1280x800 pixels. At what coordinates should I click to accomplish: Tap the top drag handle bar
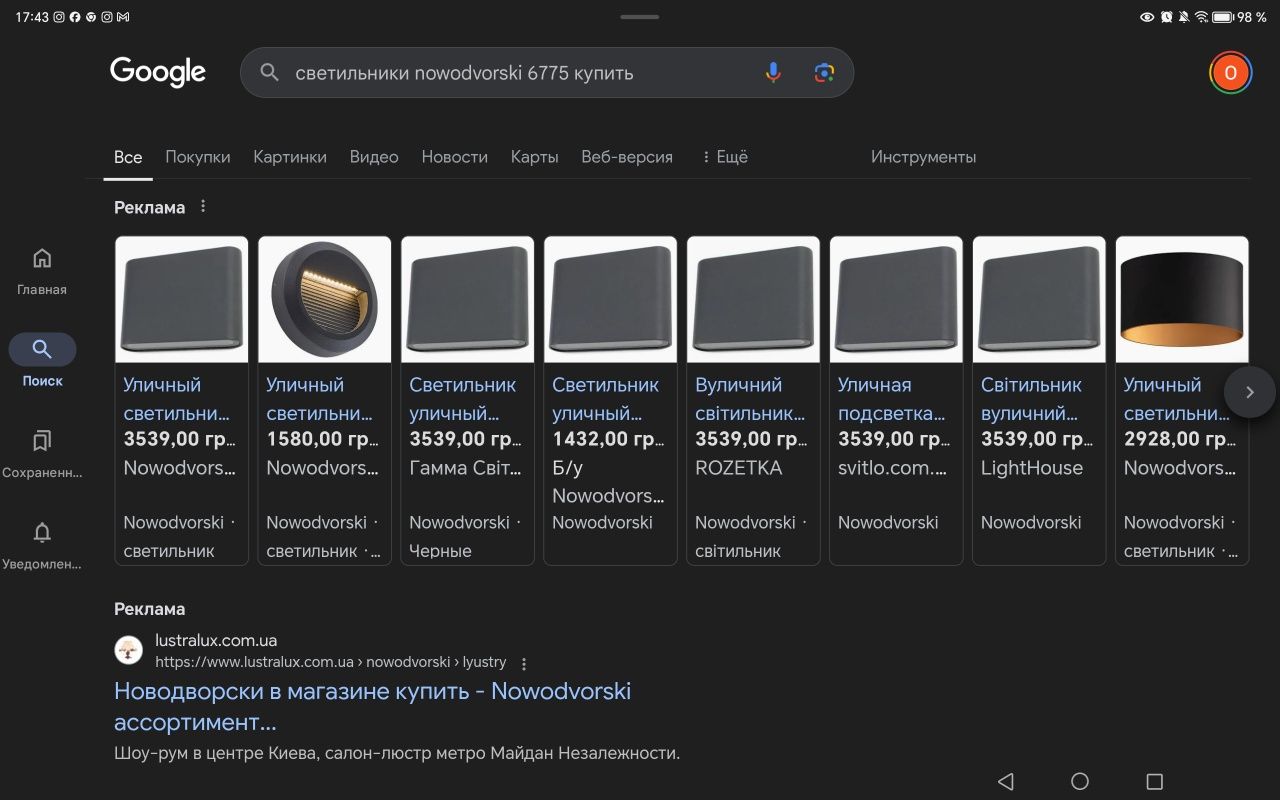tap(639, 17)
